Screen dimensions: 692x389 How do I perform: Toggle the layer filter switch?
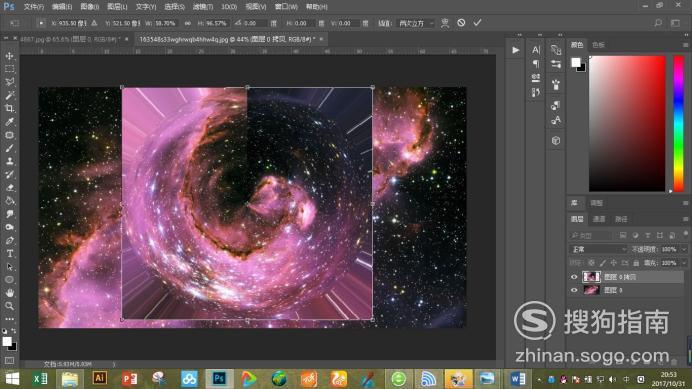click(x=685, y=233)
